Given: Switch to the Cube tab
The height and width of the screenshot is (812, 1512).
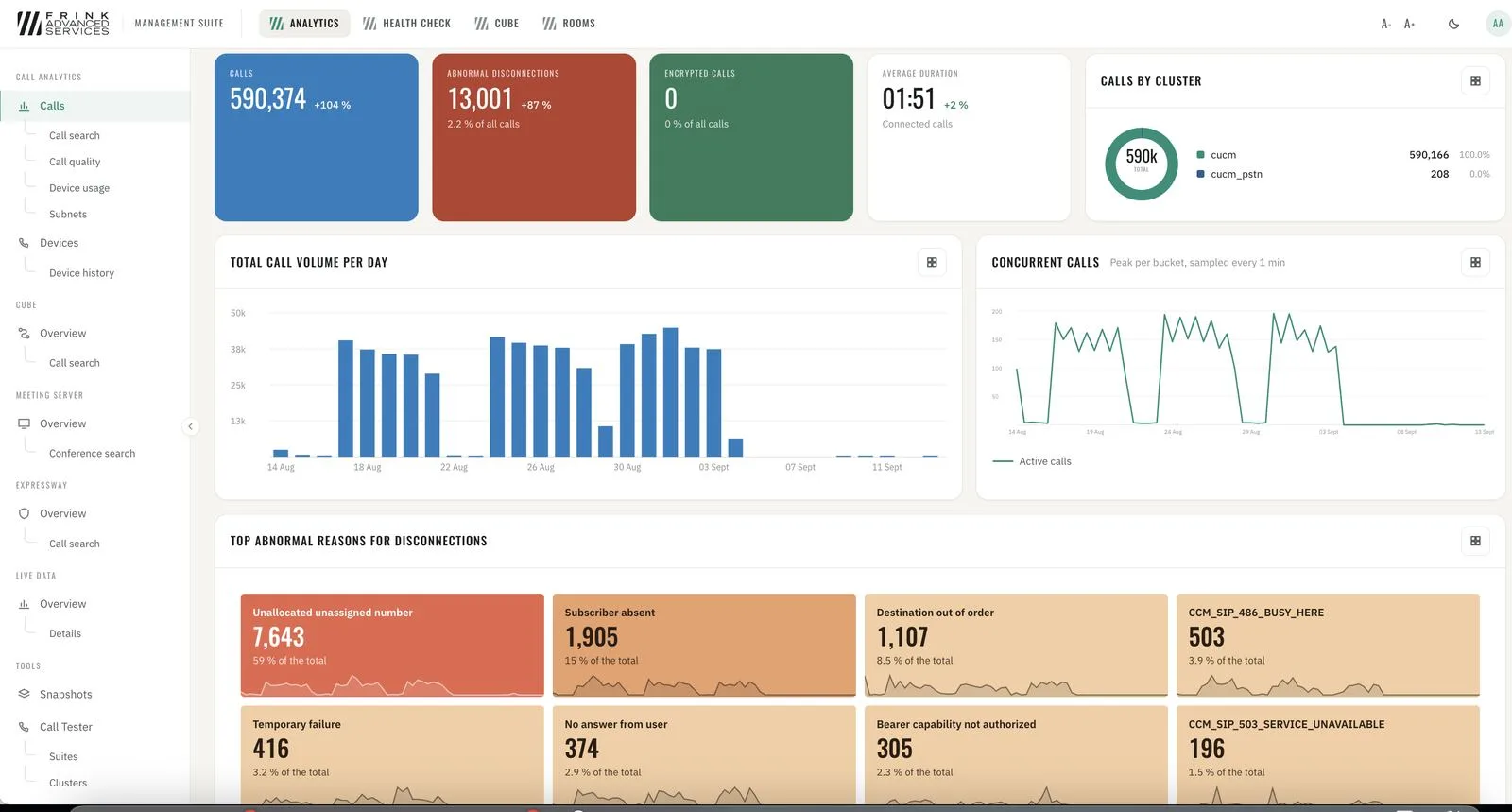Looking at the screenshot, I should coord(497,24).
